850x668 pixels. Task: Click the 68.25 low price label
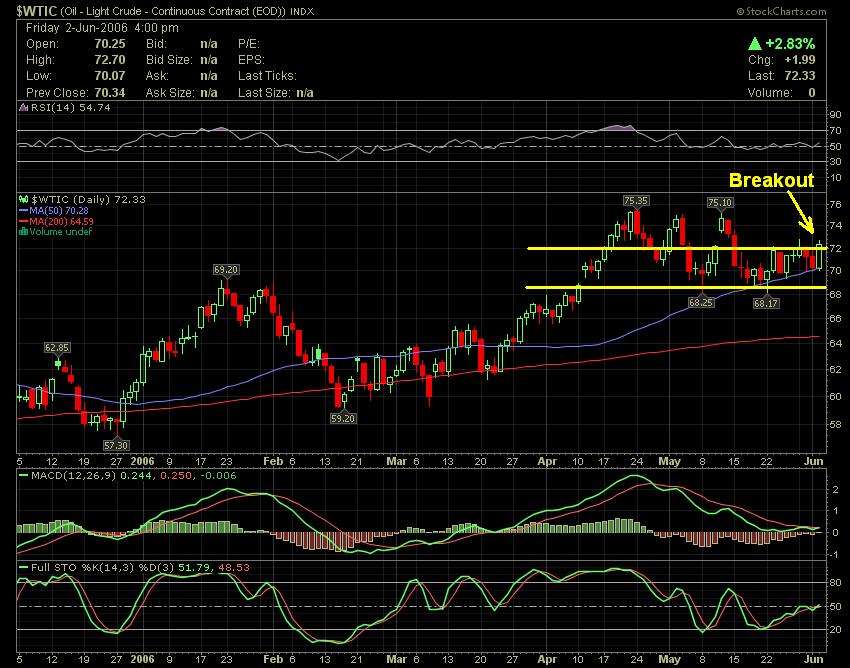click(701, 303)
